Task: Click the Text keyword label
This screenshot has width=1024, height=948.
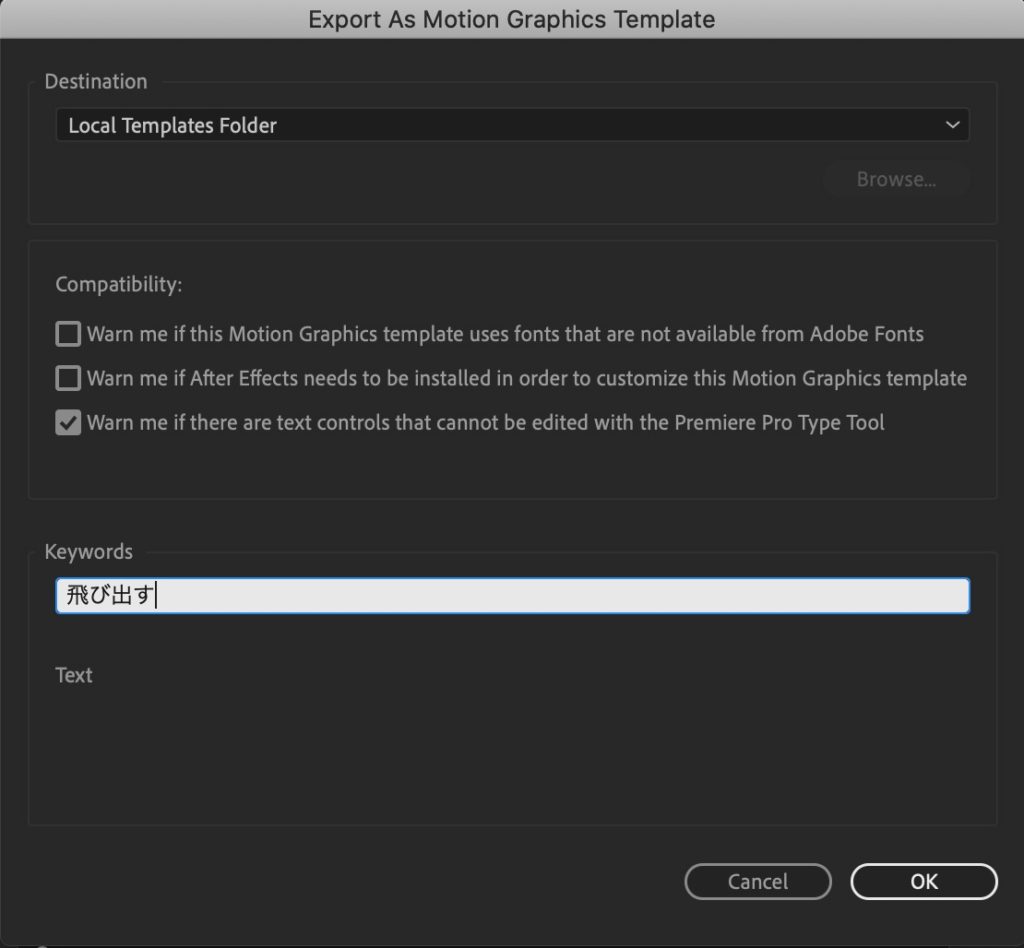Action: point(73,675)
